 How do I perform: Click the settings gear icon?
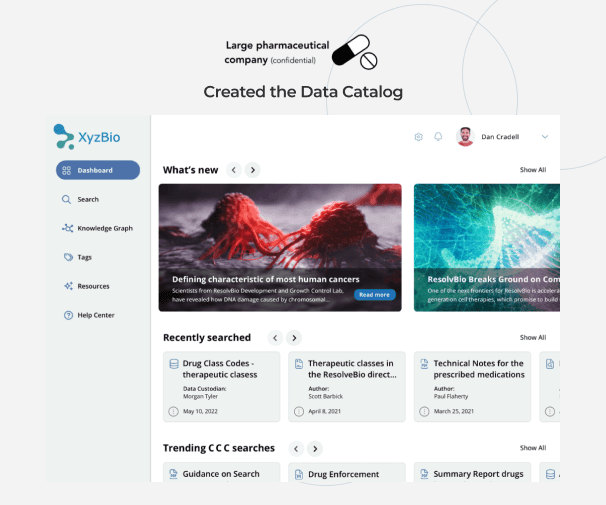coord(419,137)
